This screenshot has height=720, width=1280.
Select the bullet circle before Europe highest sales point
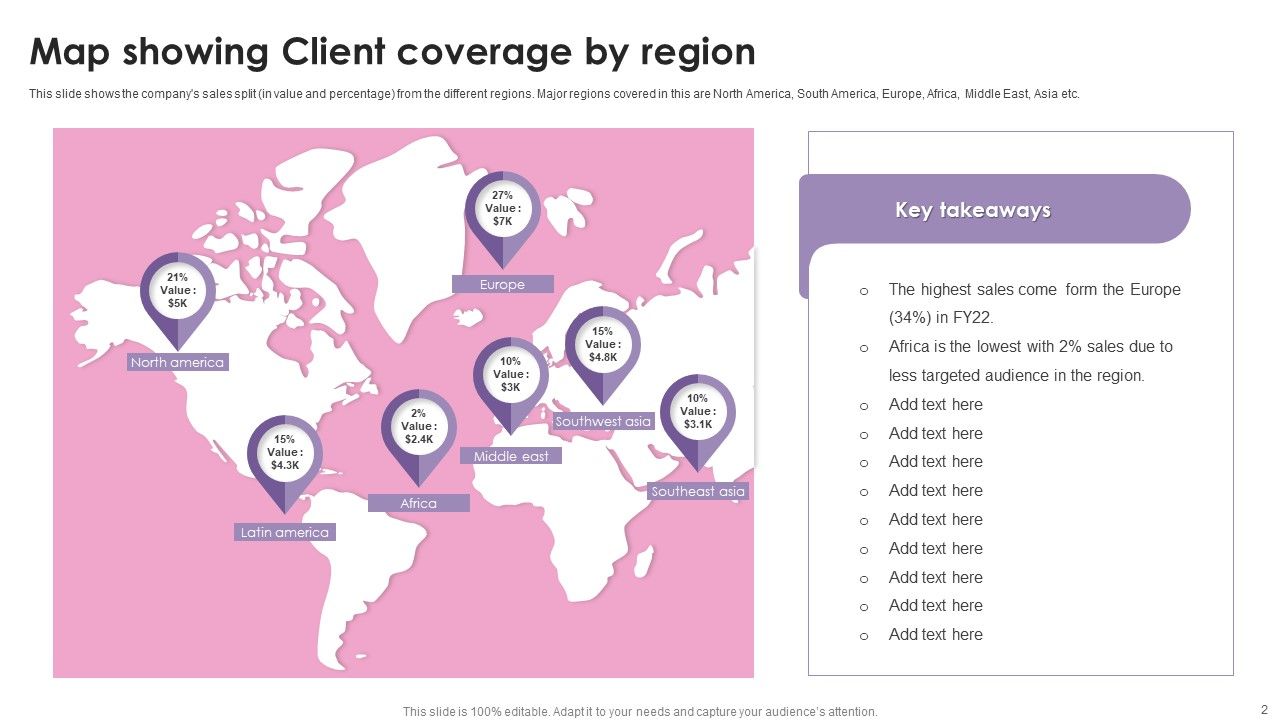click(864, 291)
